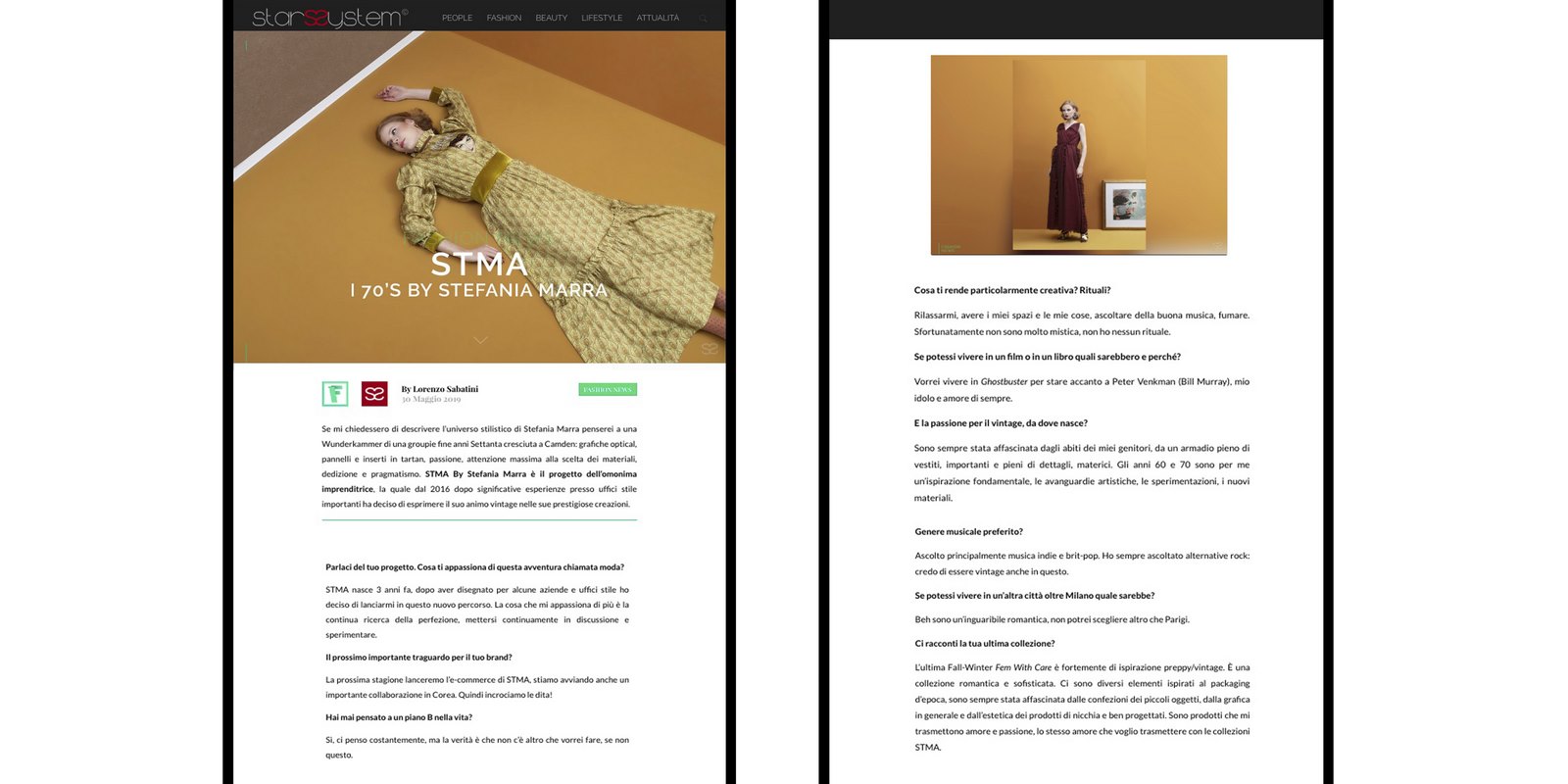
Task: Click the green F badge icon
Action: point(335,394)
